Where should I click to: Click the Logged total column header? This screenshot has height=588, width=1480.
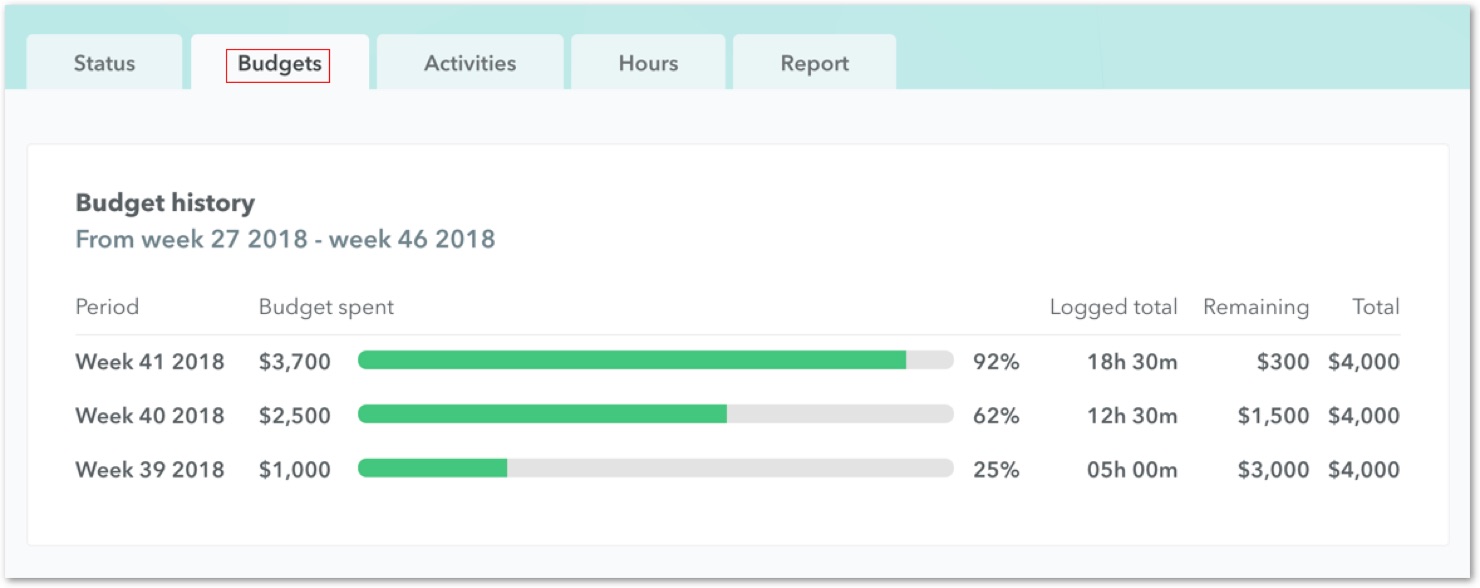coord(1113,307)
